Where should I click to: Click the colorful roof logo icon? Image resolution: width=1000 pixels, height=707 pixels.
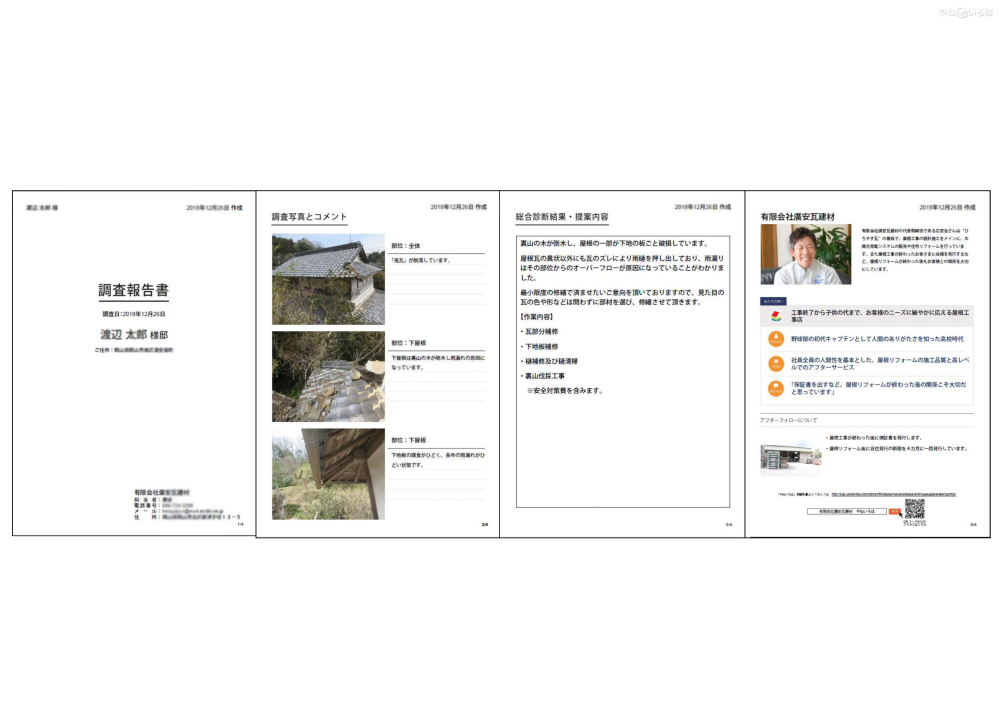775,315
